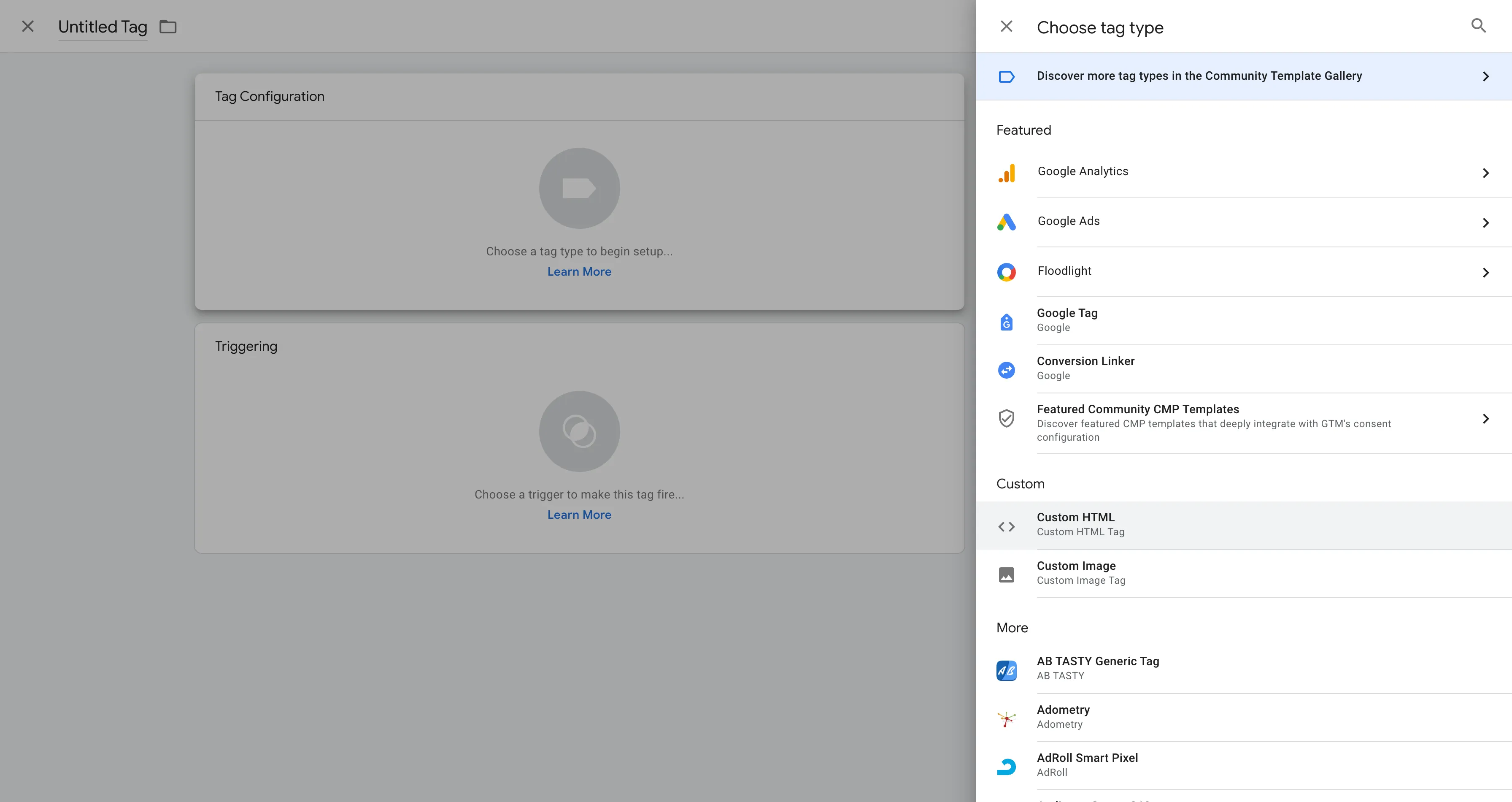Close the Choose tag type panel
1512x802 pixels.
click(x=1006, y=27)
